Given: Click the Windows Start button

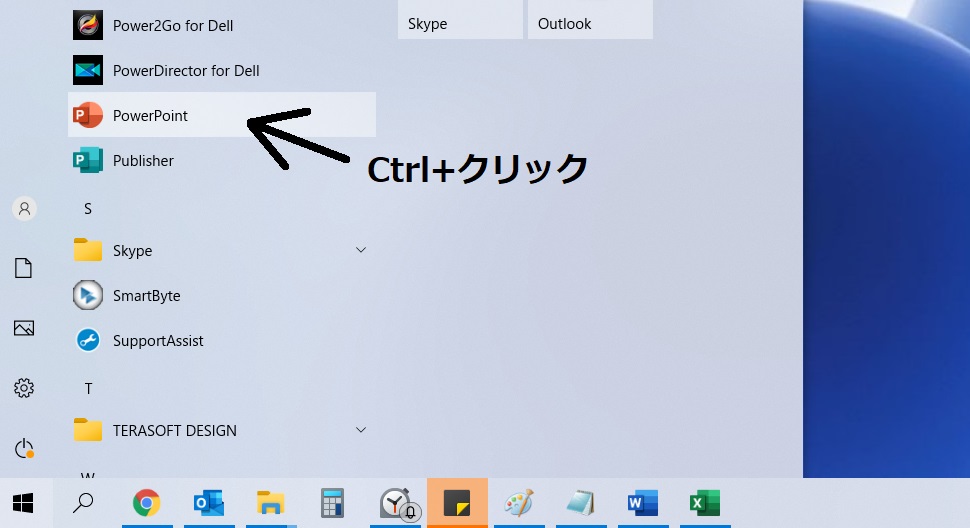Looking at the screenshot, I should [x=24, y=503].
